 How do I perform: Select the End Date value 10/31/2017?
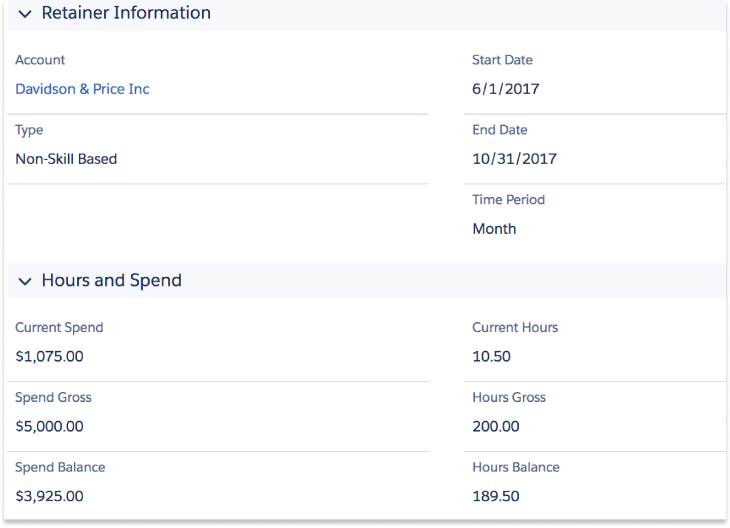[x=514, y=159]
